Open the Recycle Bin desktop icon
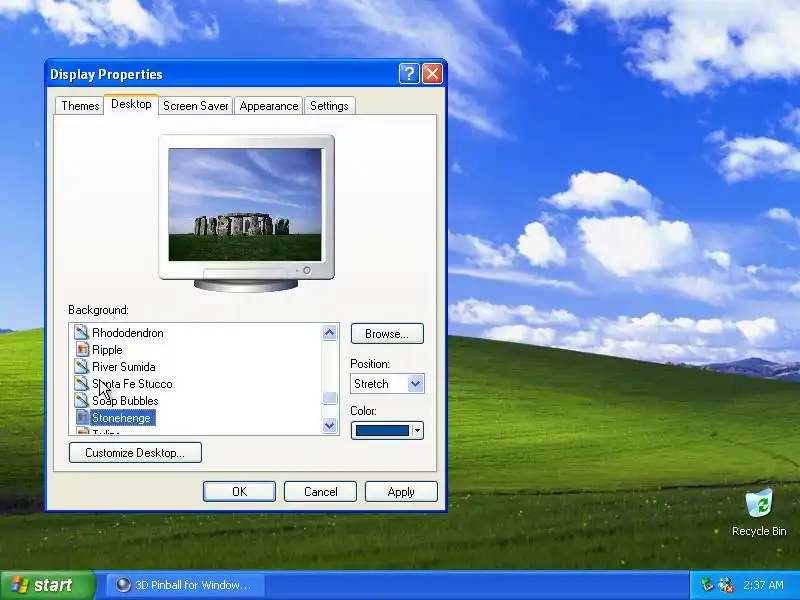This screenshot has height=600, width=800. pos(759,512)
